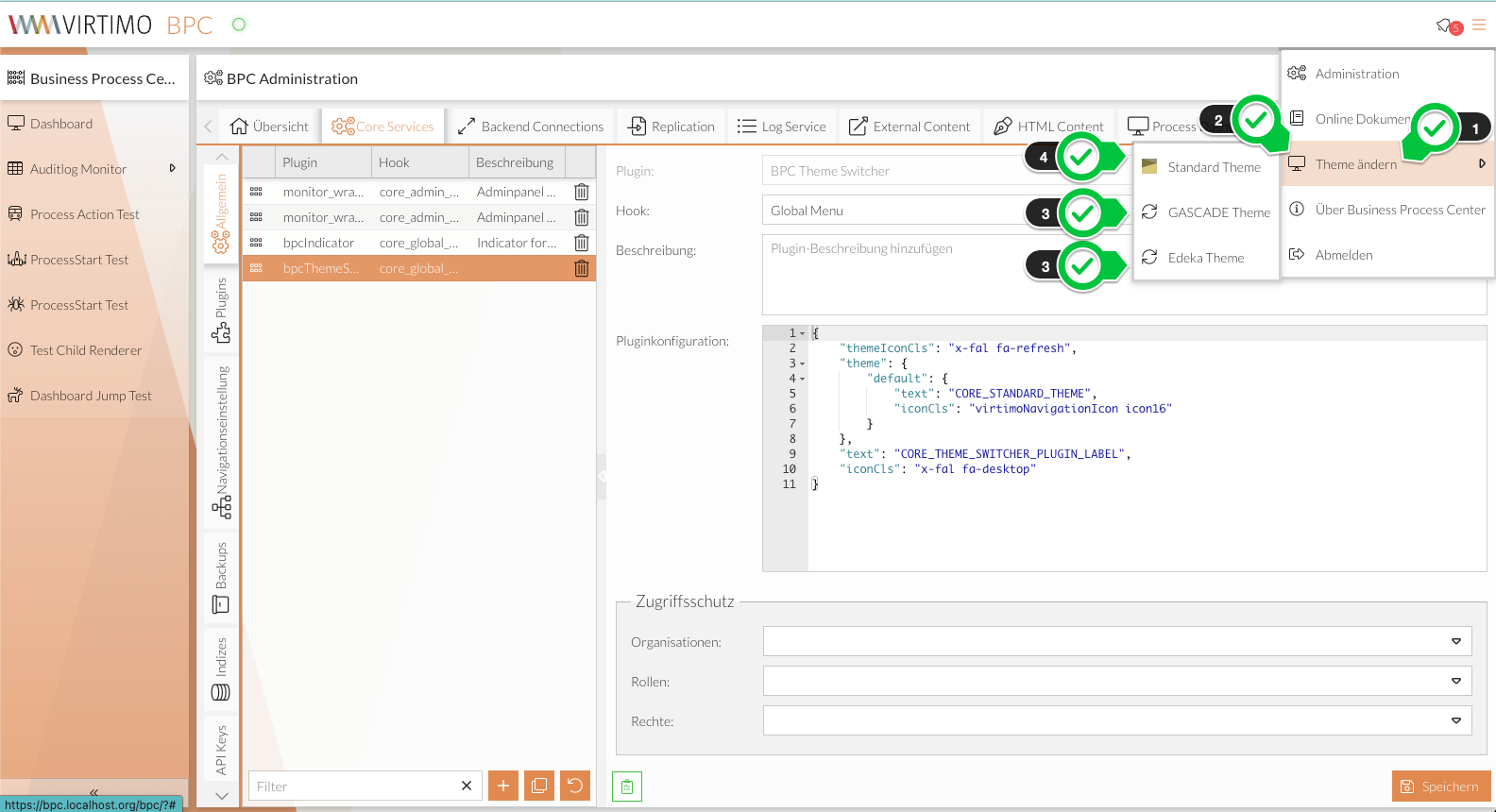Click the duplicate plugin icon button
Viewport: 1496px width, 812px height.
tap(539, 786)
